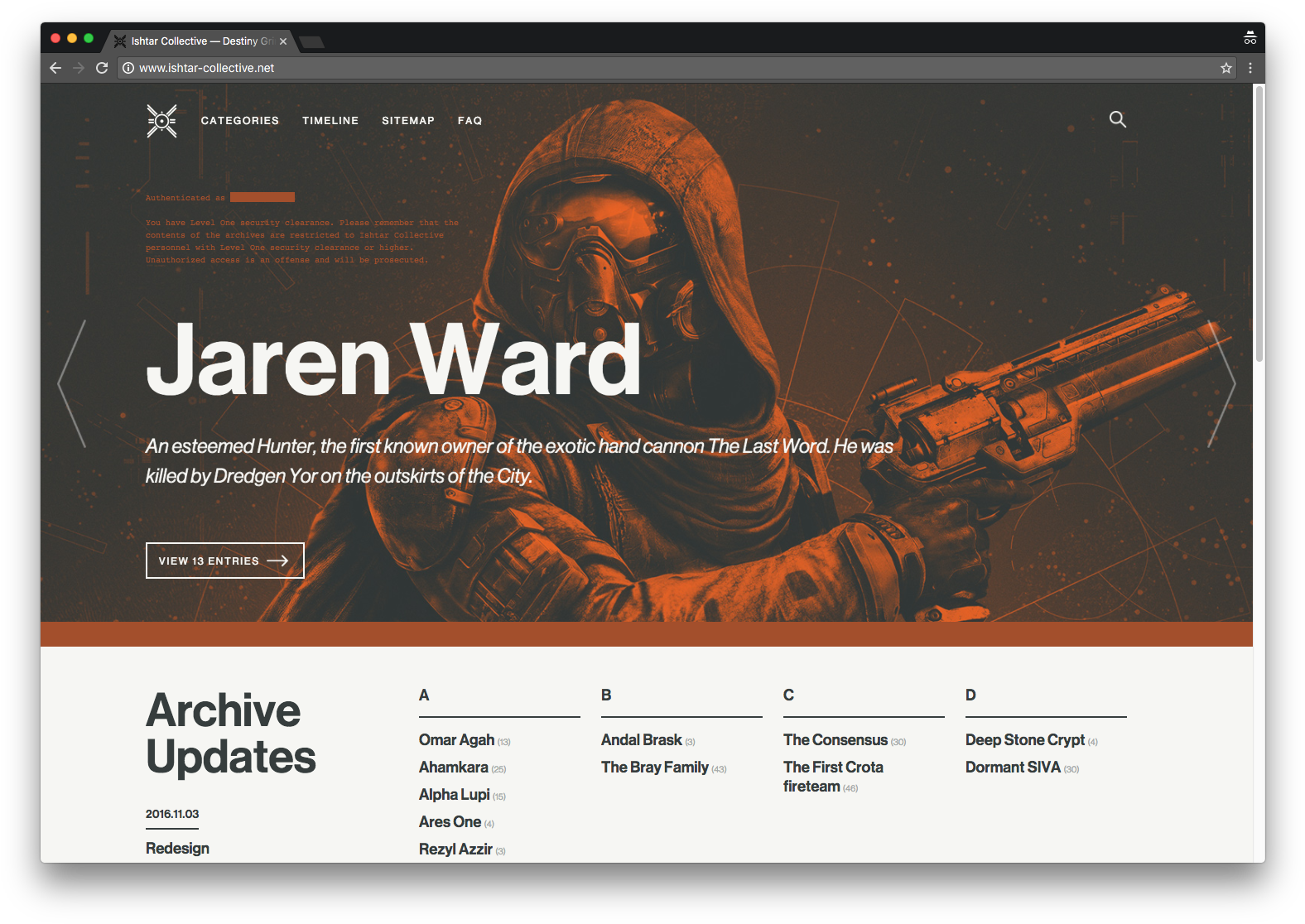Viewport: 1305px width, 924px height.
Task: Click the browser forward arrow
Action: pyautogui.click(x=79, y=68)
